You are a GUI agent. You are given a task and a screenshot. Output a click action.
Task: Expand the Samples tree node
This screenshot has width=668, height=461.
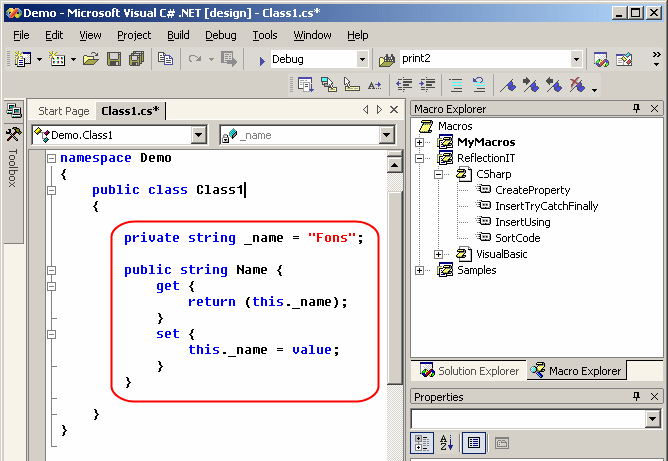pyautogui.click(x=420, y=271)
